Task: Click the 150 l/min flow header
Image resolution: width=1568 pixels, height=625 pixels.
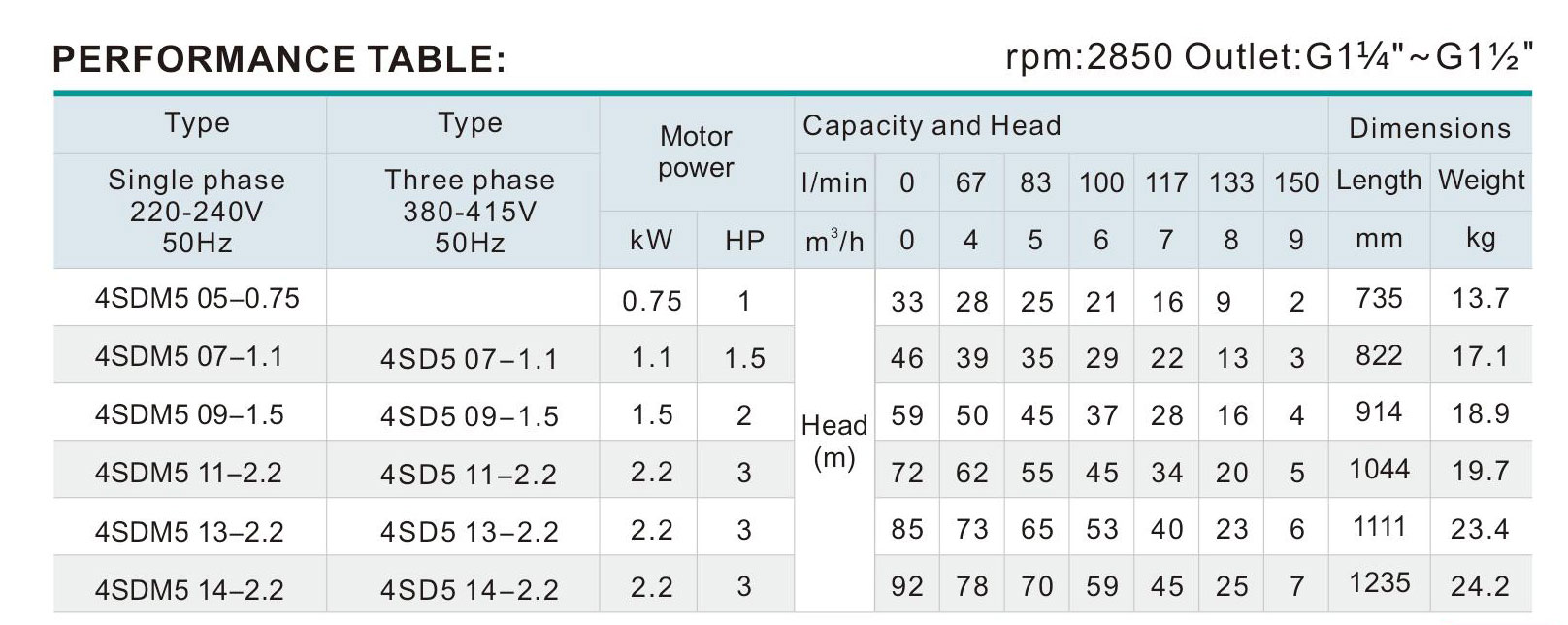Action: (x=1296, y=182)
